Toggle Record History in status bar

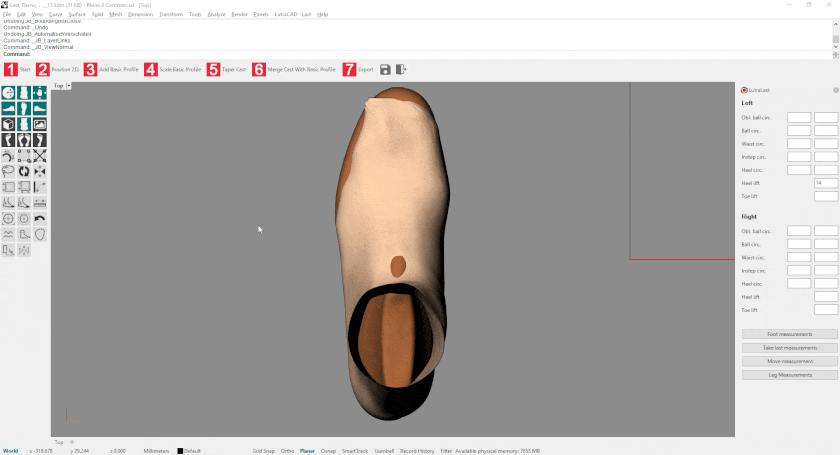(x=417, y=451)
